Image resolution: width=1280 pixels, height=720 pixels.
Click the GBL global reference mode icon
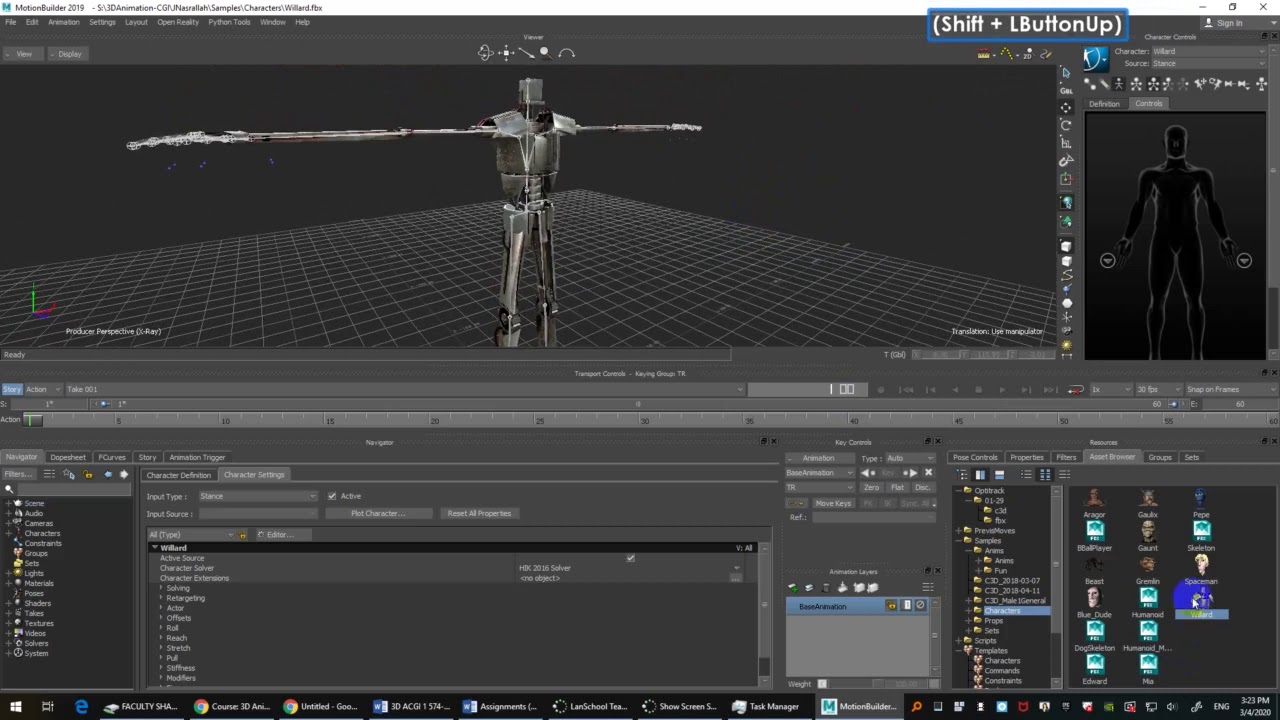pyautogui.click(x=1066, y=90)
